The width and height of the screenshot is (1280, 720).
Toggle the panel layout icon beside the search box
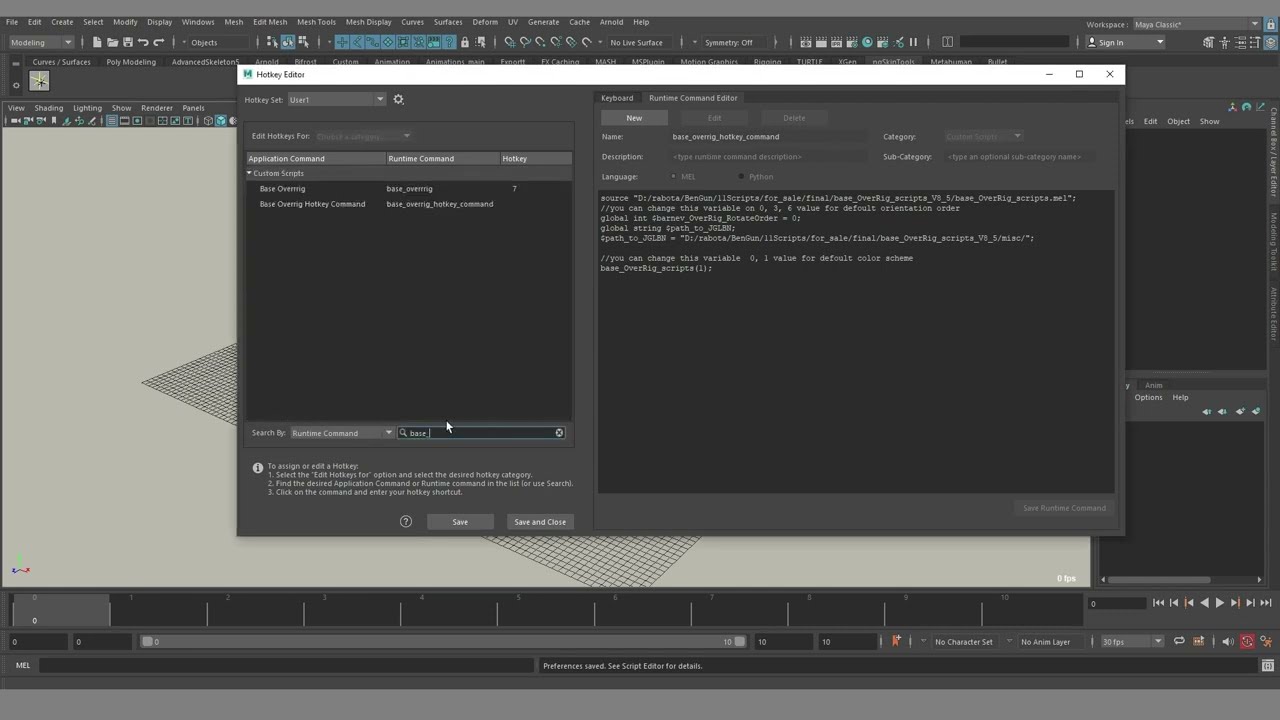(947, 42)
